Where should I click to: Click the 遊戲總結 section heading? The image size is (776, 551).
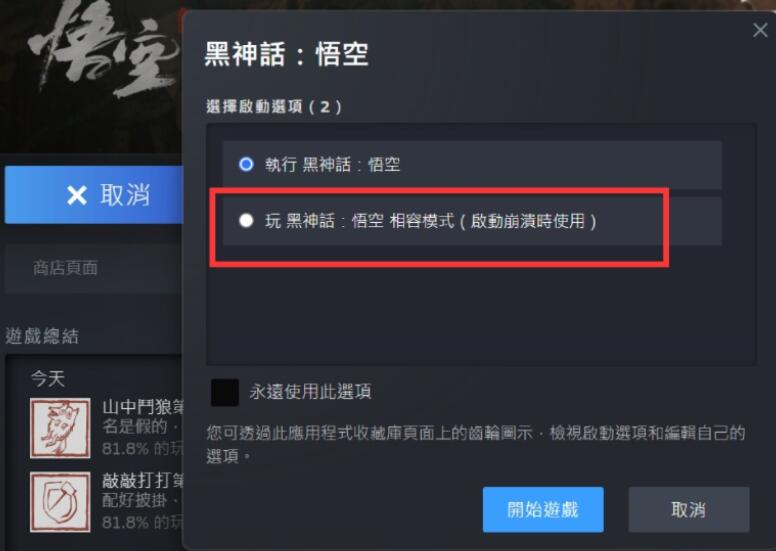click(x=42, y=336)
